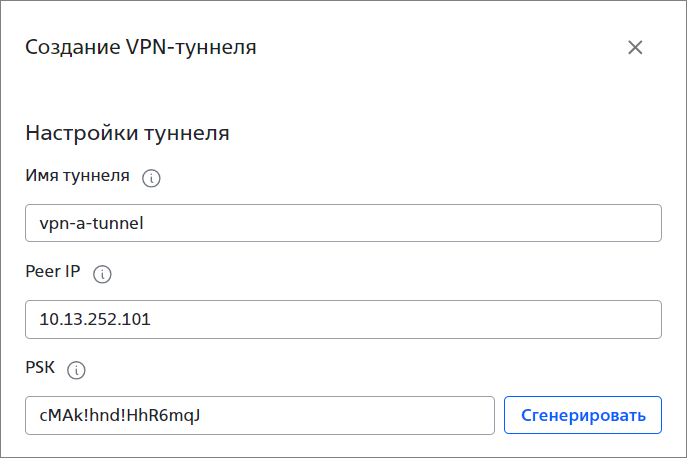Place cursor in the cMAk!hnd!HhR6mqJ key text
The height and width of the screenshot is (458, 687).
pyautogui.click(x=120, y=415)
